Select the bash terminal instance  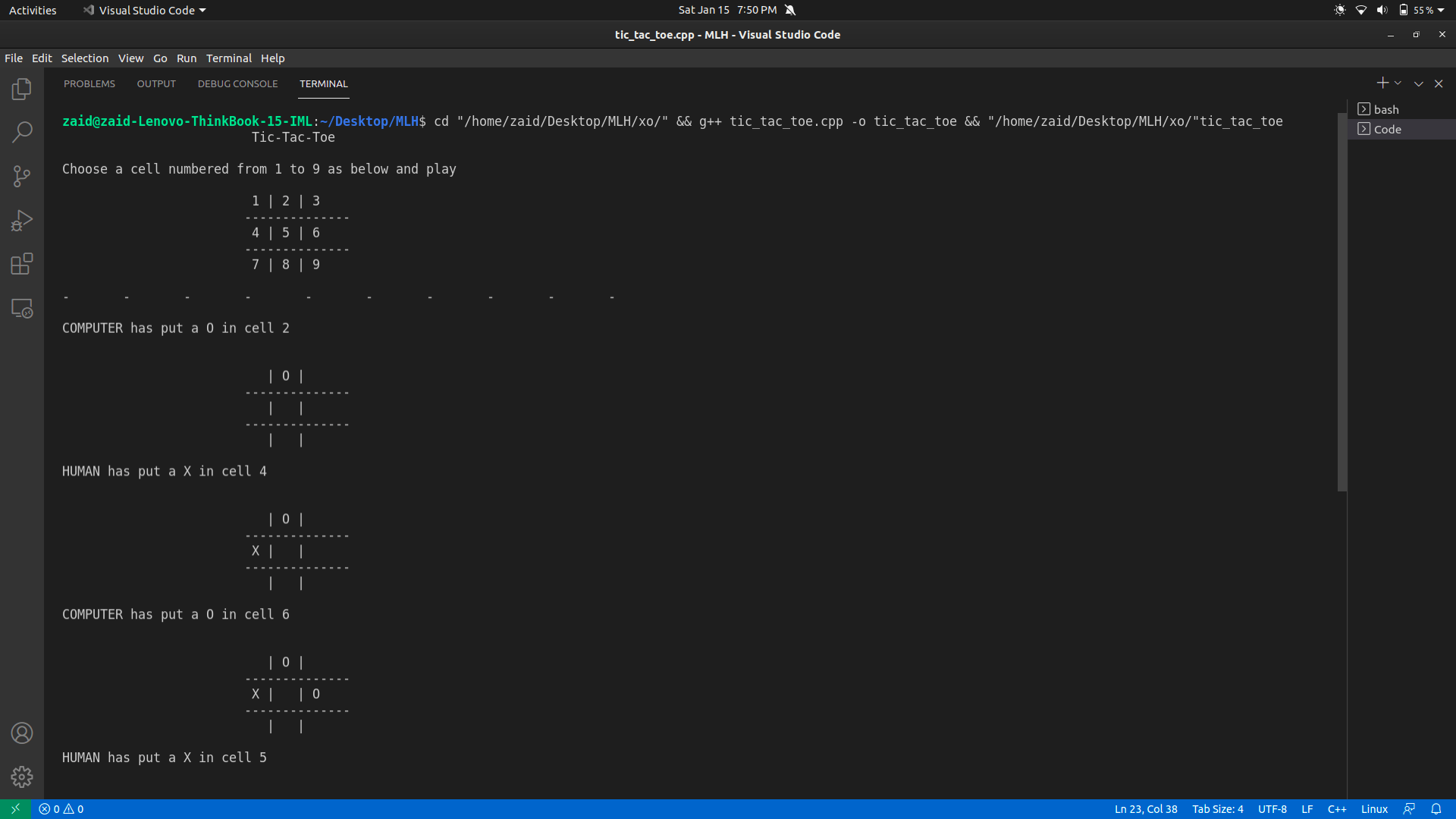pos(1385,109)
